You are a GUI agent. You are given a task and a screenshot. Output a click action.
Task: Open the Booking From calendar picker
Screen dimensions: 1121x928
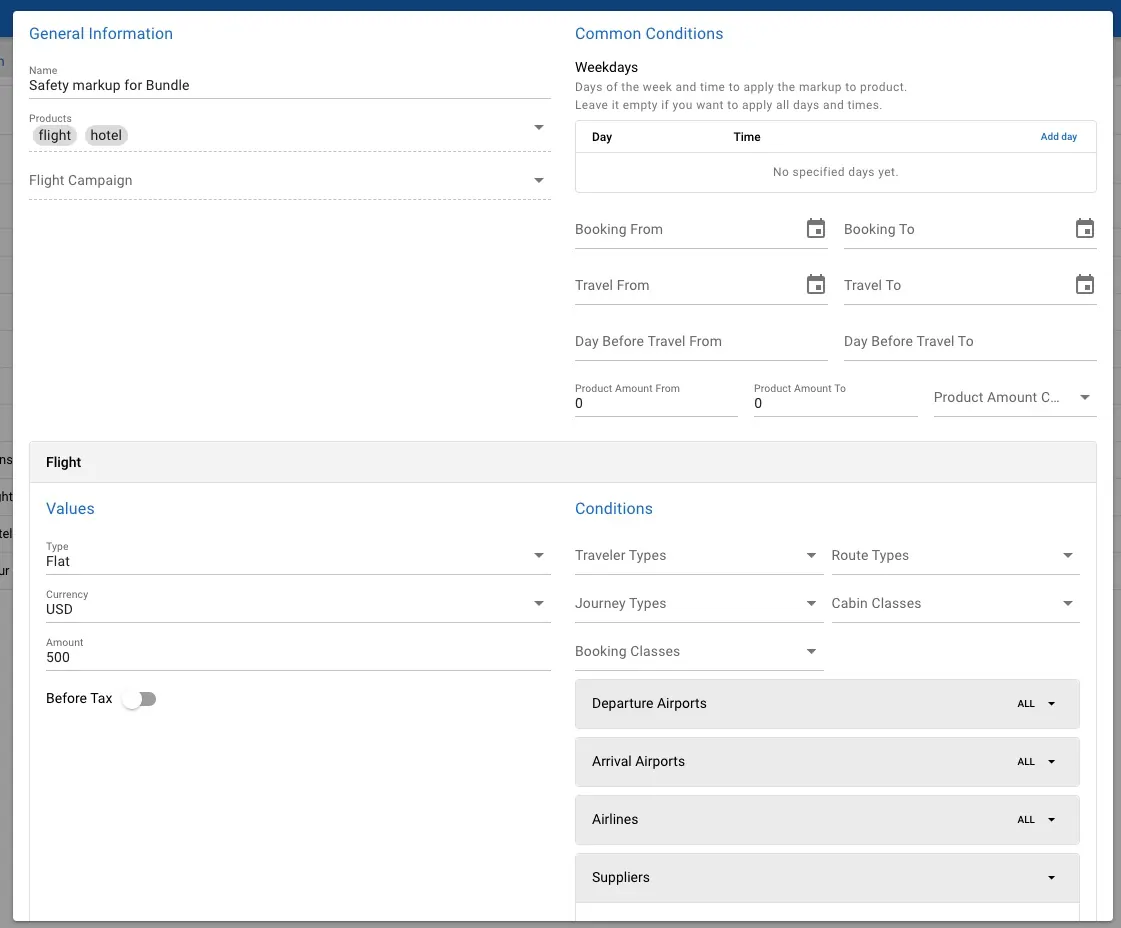(816, 229)
